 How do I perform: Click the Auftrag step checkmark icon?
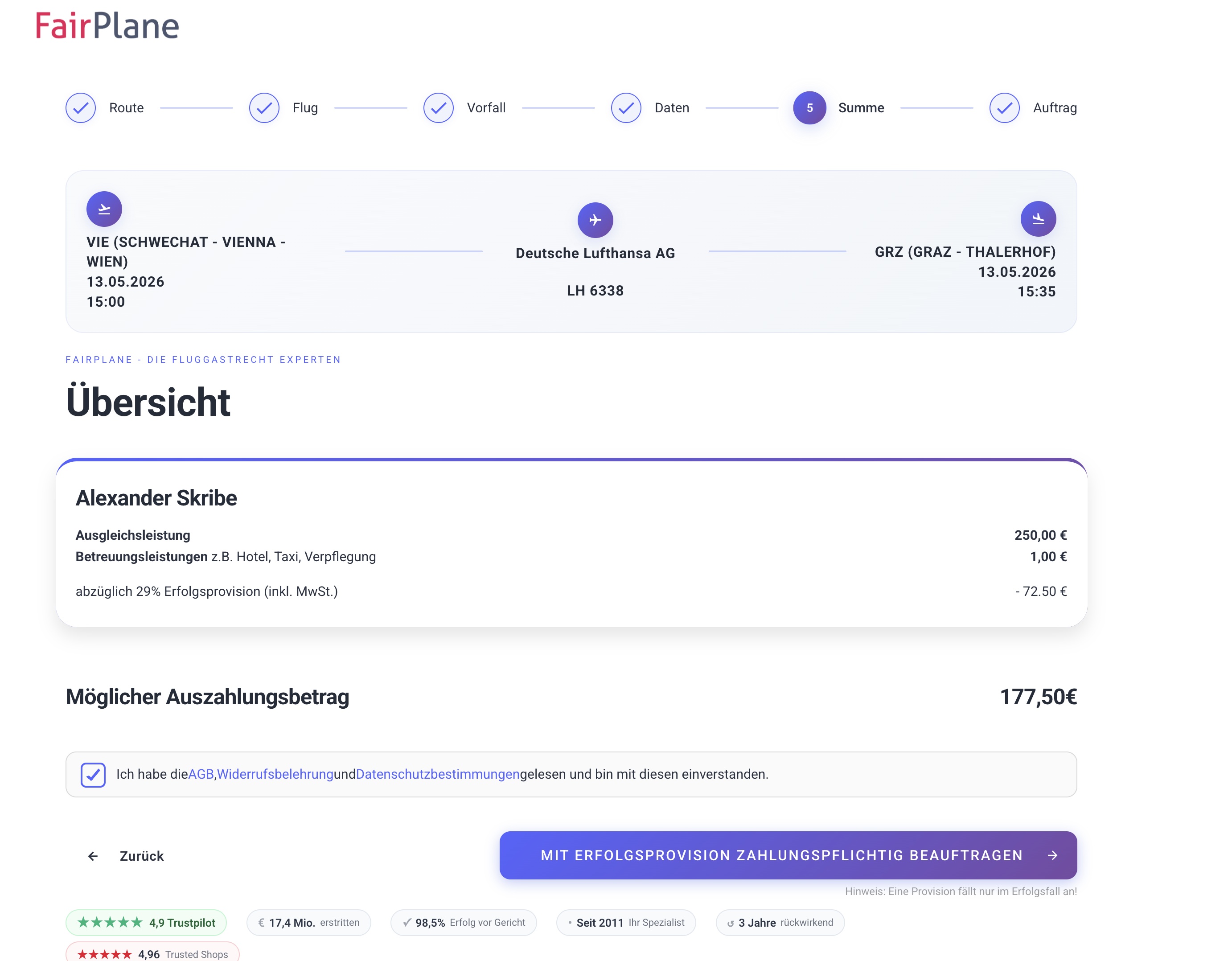(1005, 108)
